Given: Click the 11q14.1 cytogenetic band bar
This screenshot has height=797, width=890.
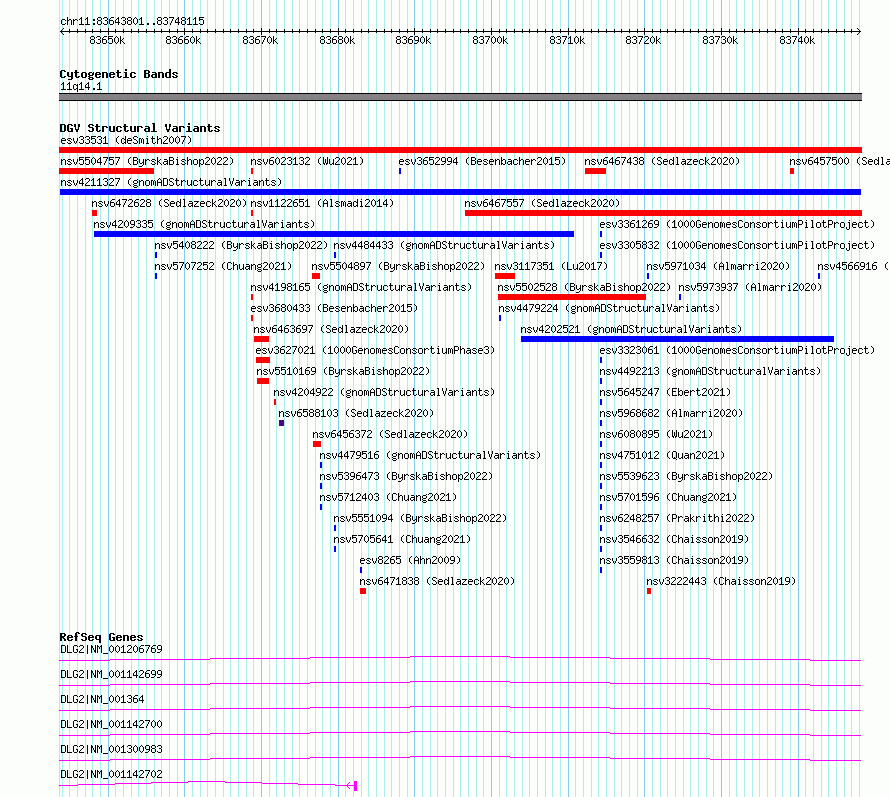Looking at the screenshot, I should [460, 97].
